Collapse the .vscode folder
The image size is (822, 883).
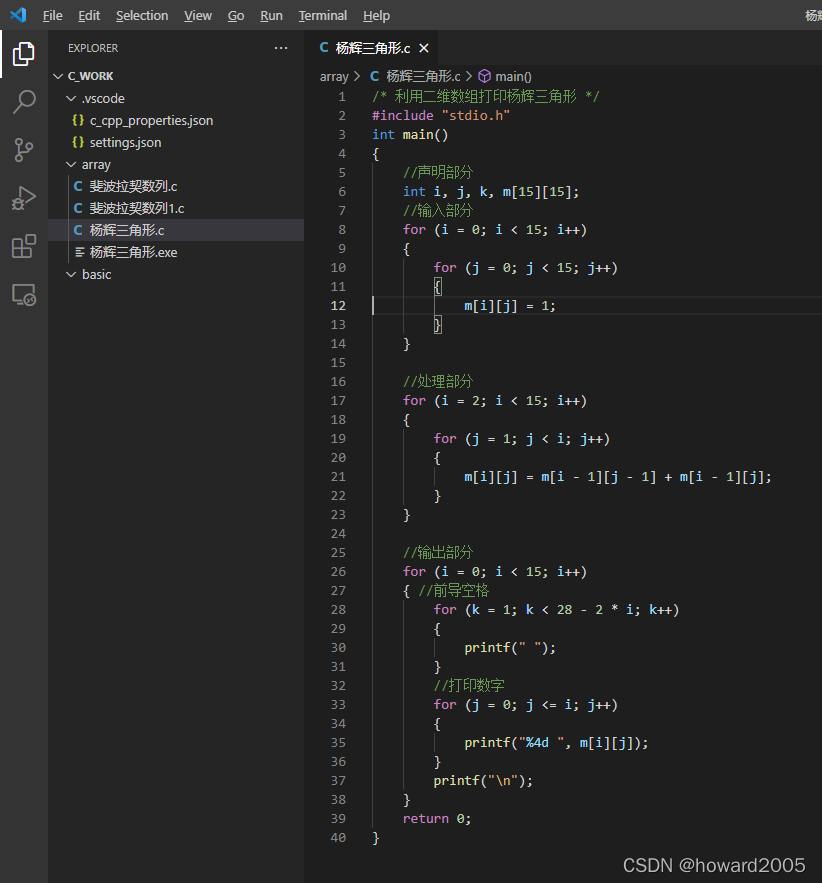(x=71, y=98)
